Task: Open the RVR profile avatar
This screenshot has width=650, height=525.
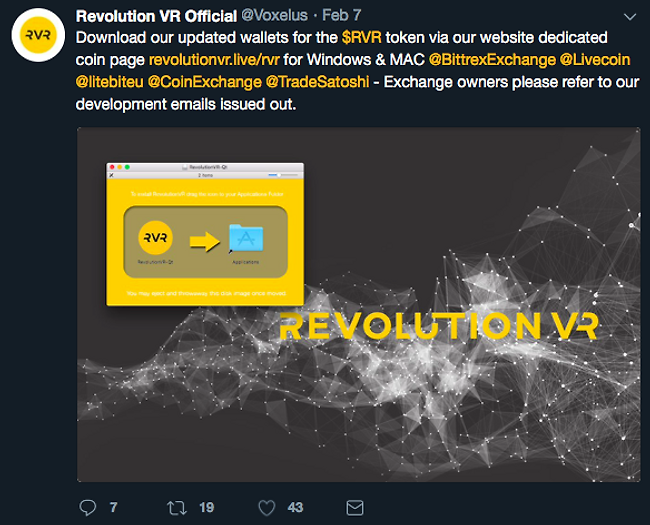Action: click(38, 35)
